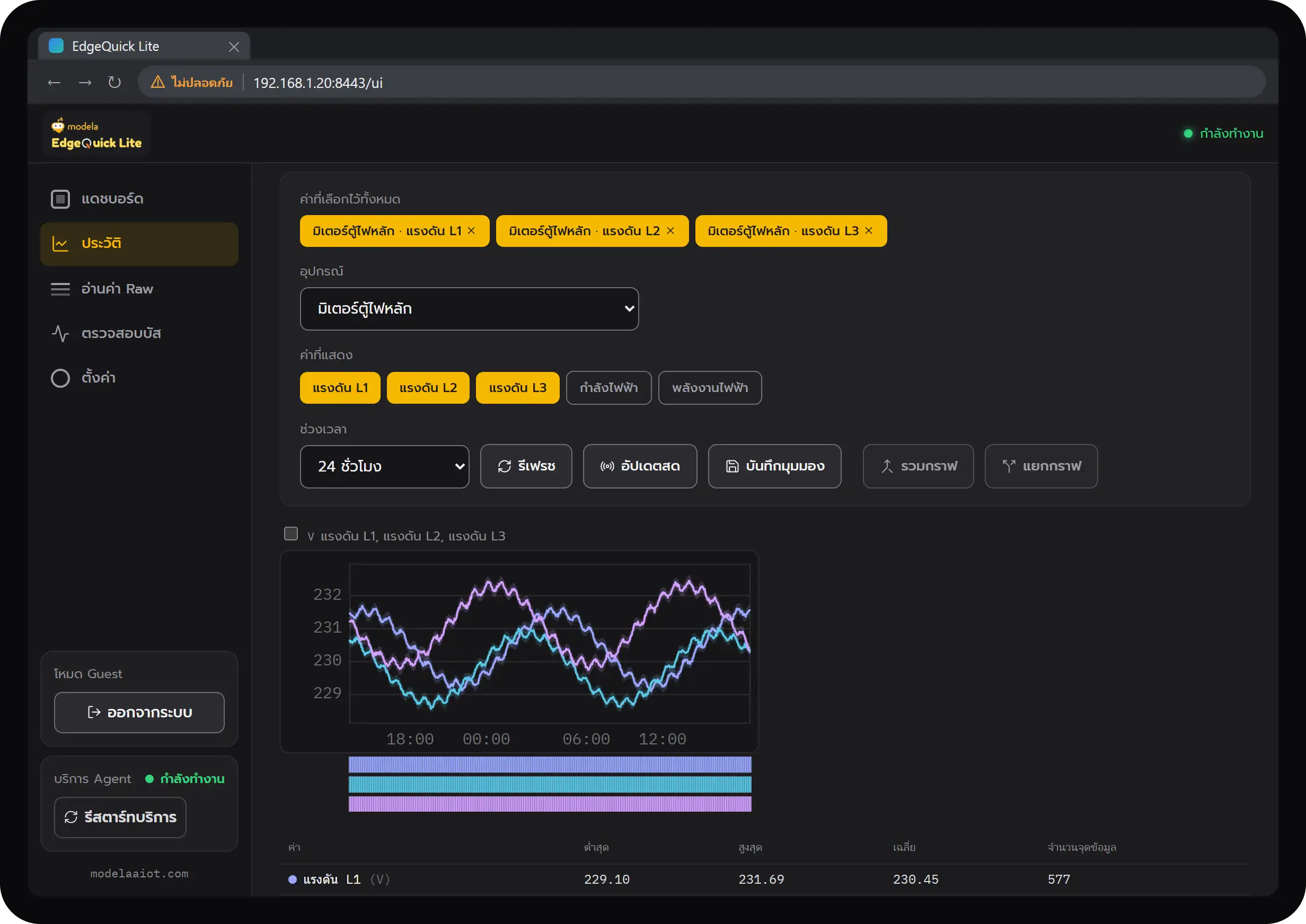Click the อัปเดตสด live update button
The height and width of the screenshot is (924, 1306).
tap(640, 467)
